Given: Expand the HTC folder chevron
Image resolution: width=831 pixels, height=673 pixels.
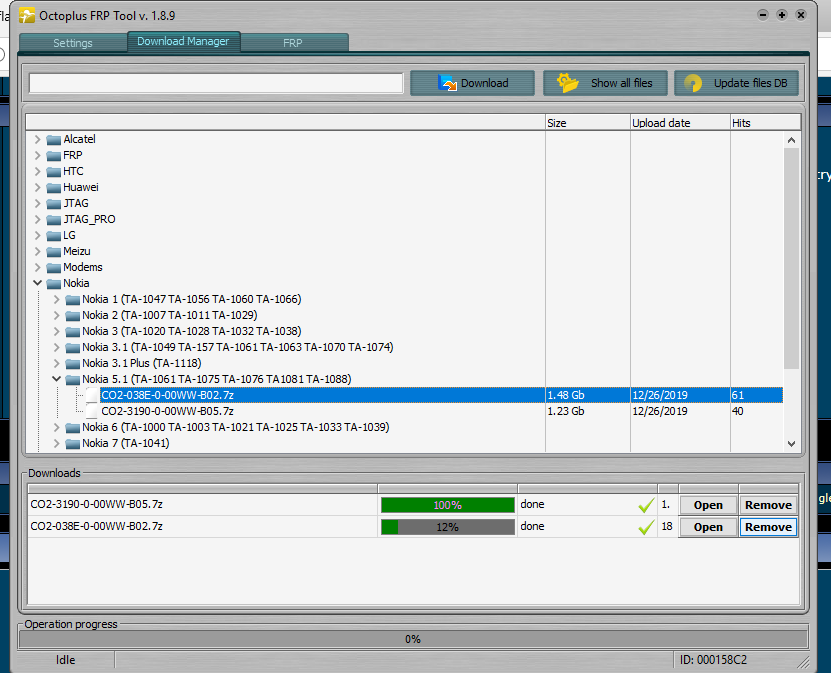Looking at the screenshot, I should 37,171.
